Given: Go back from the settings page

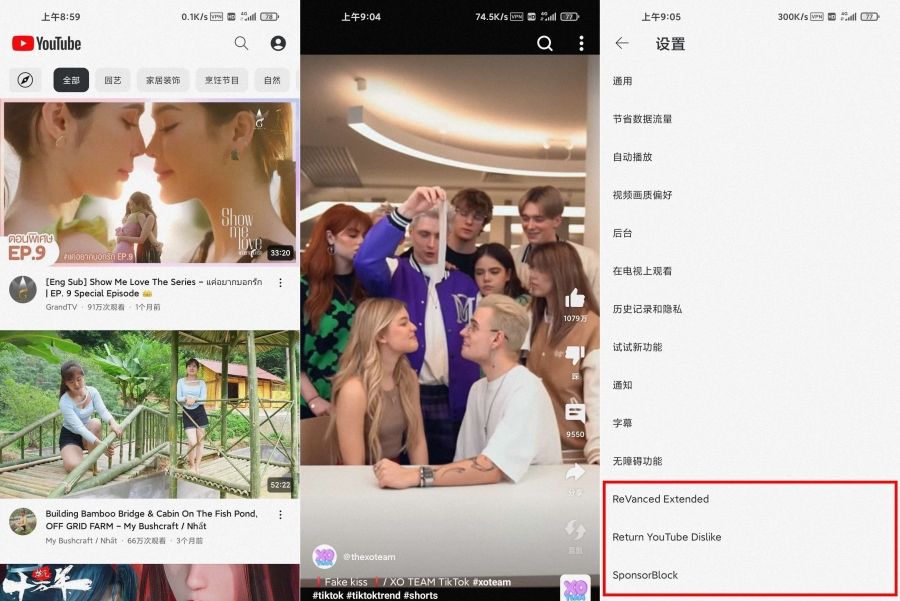Looking at the screenshot, I should 622,43.
